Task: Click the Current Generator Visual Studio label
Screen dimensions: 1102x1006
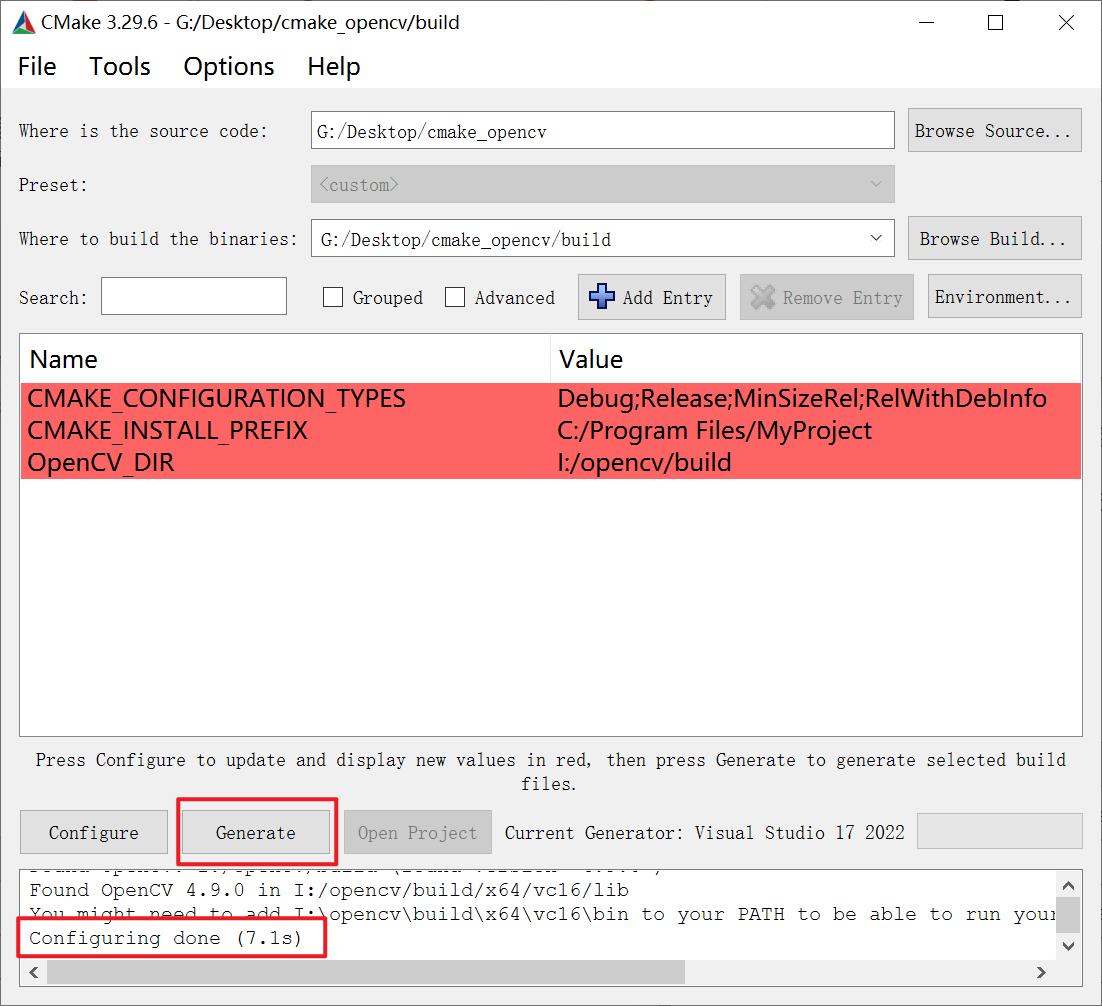Action: point(704,832)
